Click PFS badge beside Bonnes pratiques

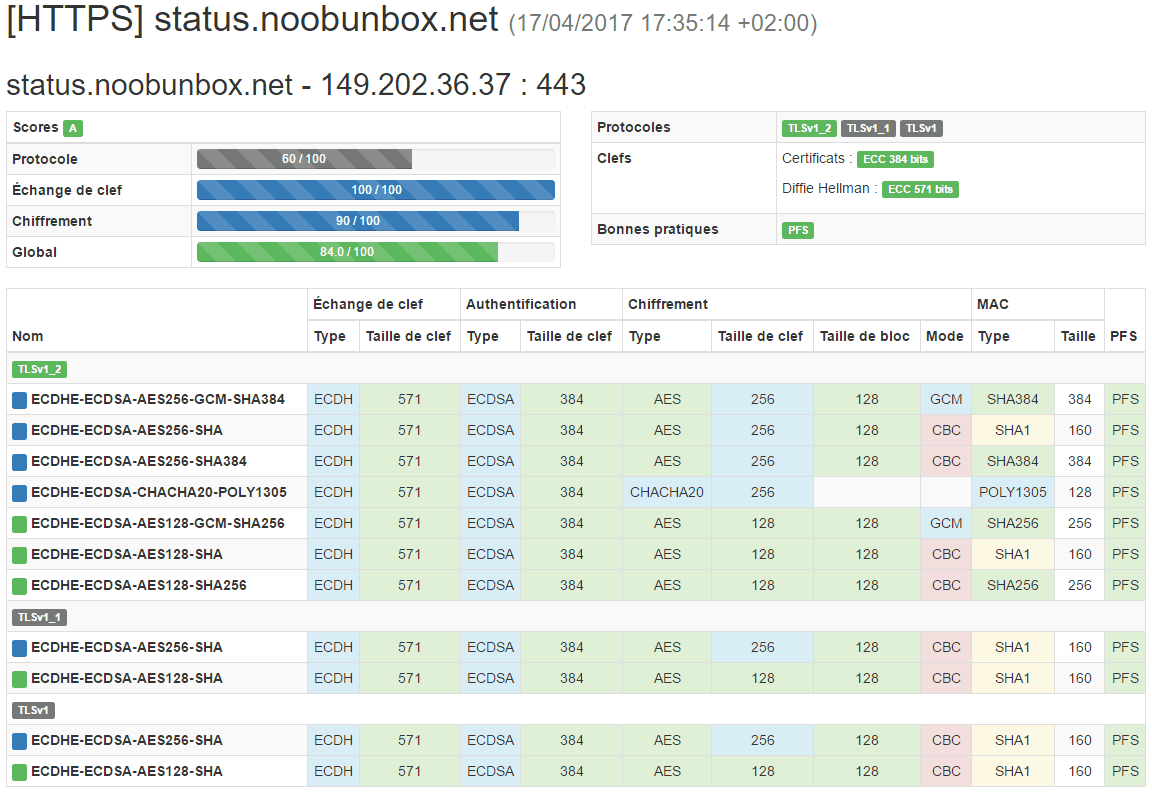(798, 230)
